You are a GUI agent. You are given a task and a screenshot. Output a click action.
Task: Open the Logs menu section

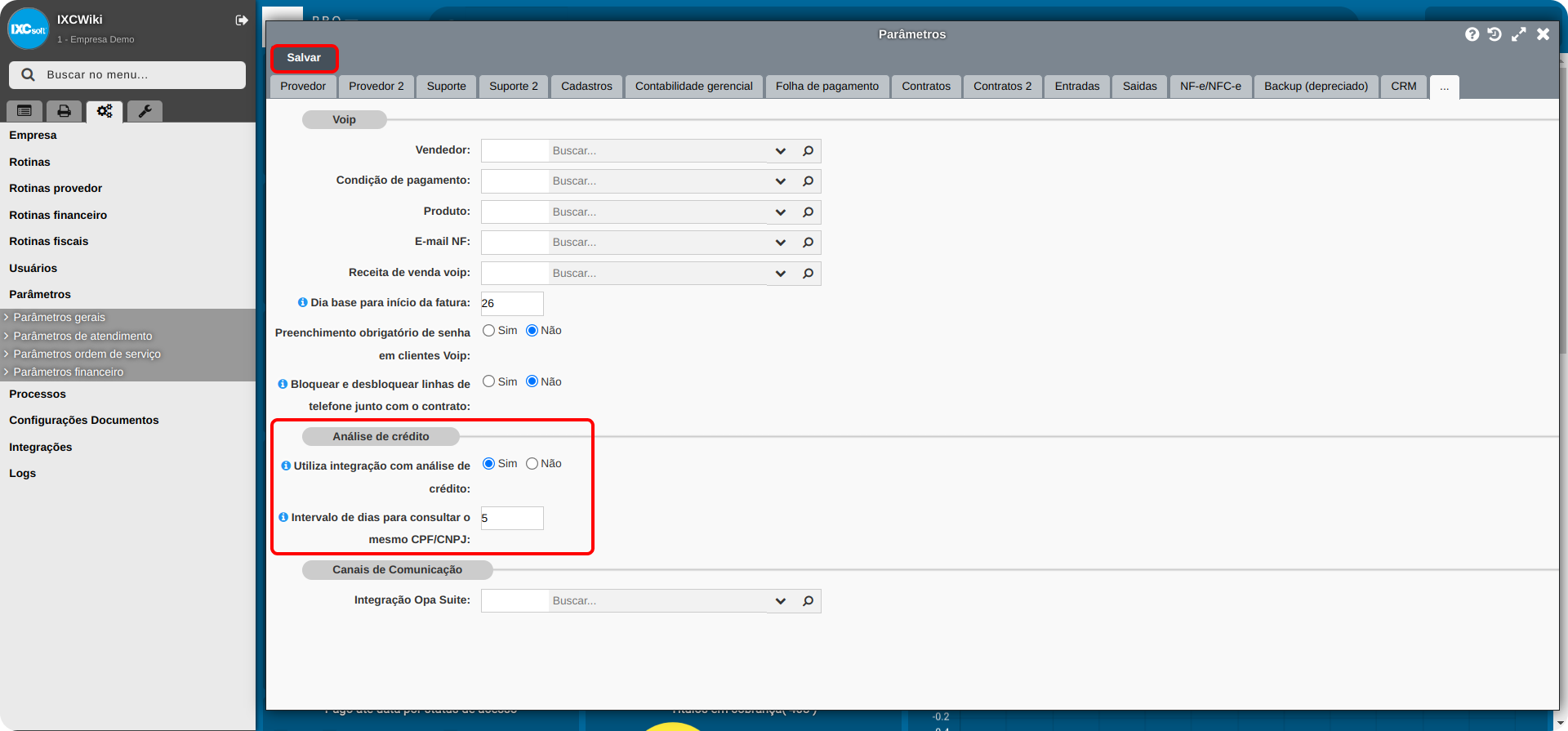pyautogui.click(x=22, y=473)
